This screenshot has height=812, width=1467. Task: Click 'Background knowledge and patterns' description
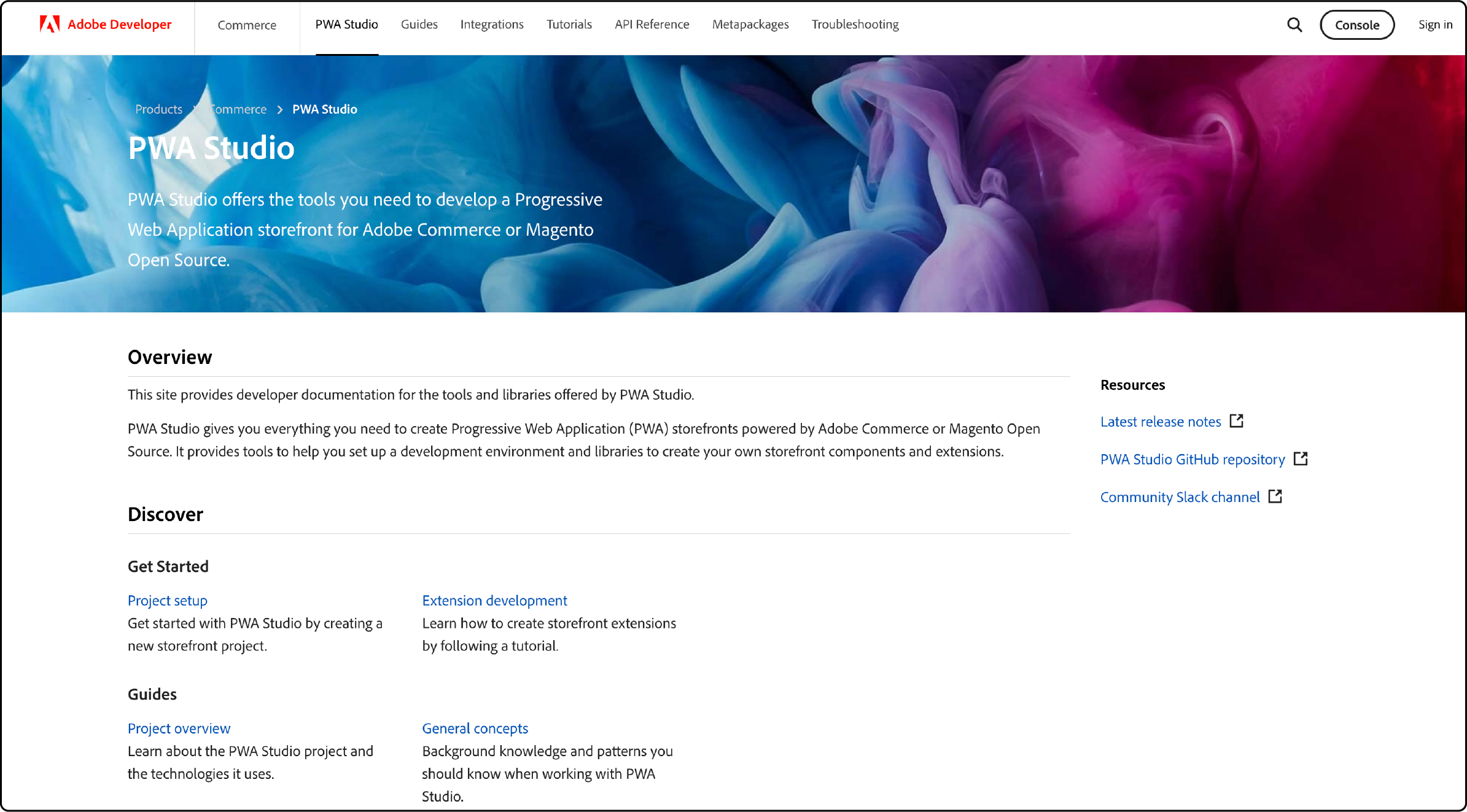coord(547,774)
